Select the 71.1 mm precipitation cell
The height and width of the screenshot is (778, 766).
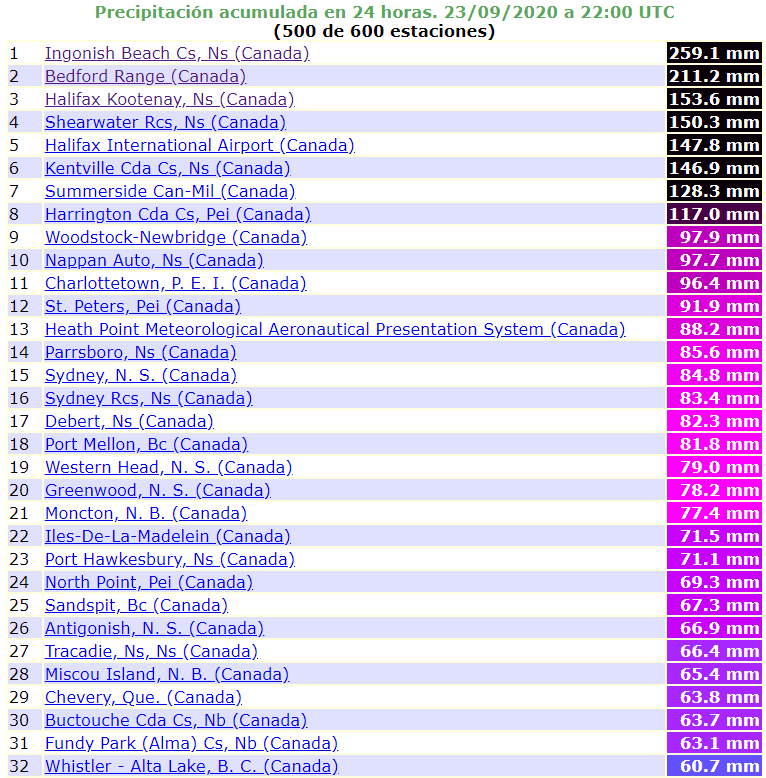(714, 559)
